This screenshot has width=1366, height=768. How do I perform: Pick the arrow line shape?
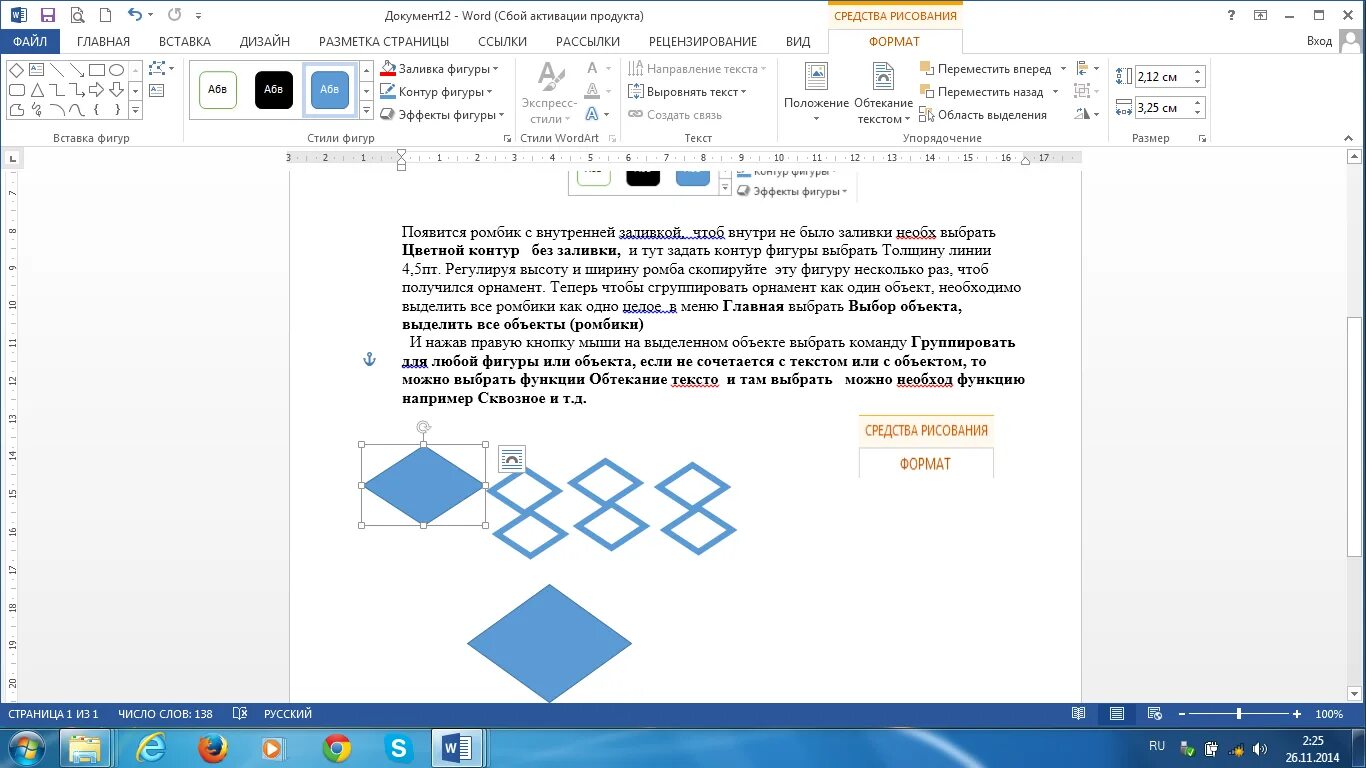pos(77,70)
